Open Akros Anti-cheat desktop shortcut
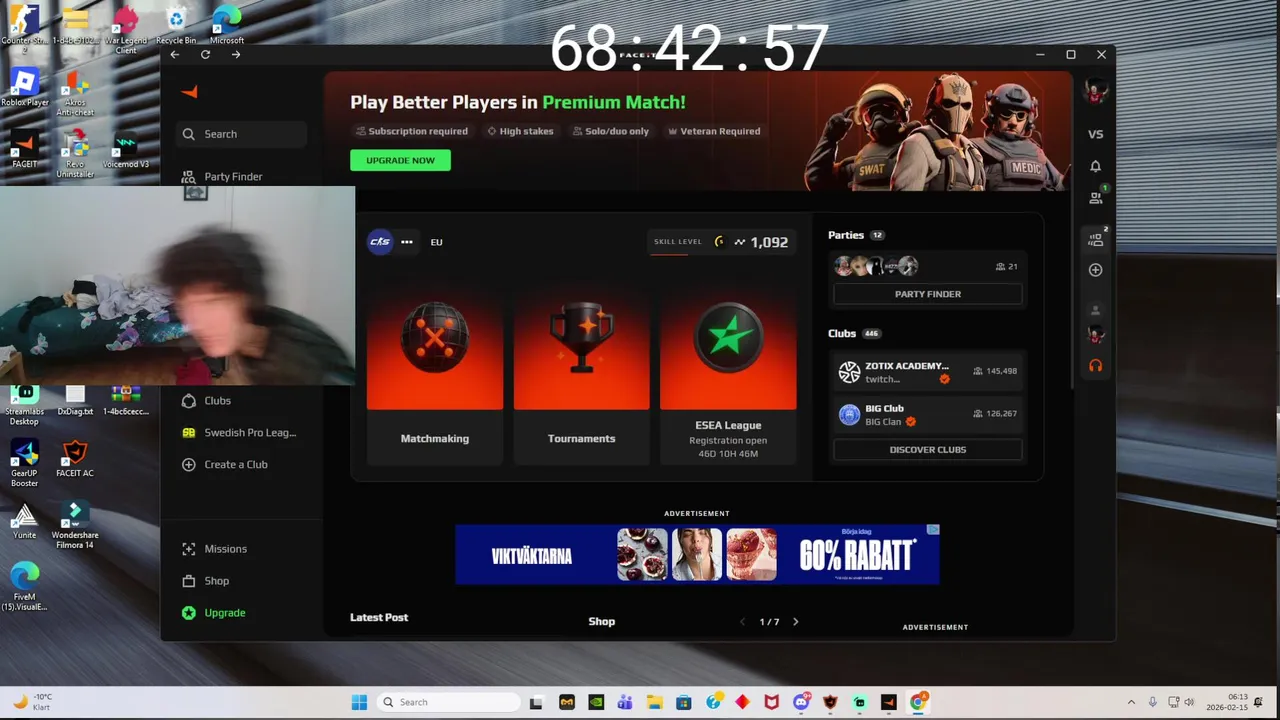Viewport: 1280px width, 720px height. [x=75, y=93]
